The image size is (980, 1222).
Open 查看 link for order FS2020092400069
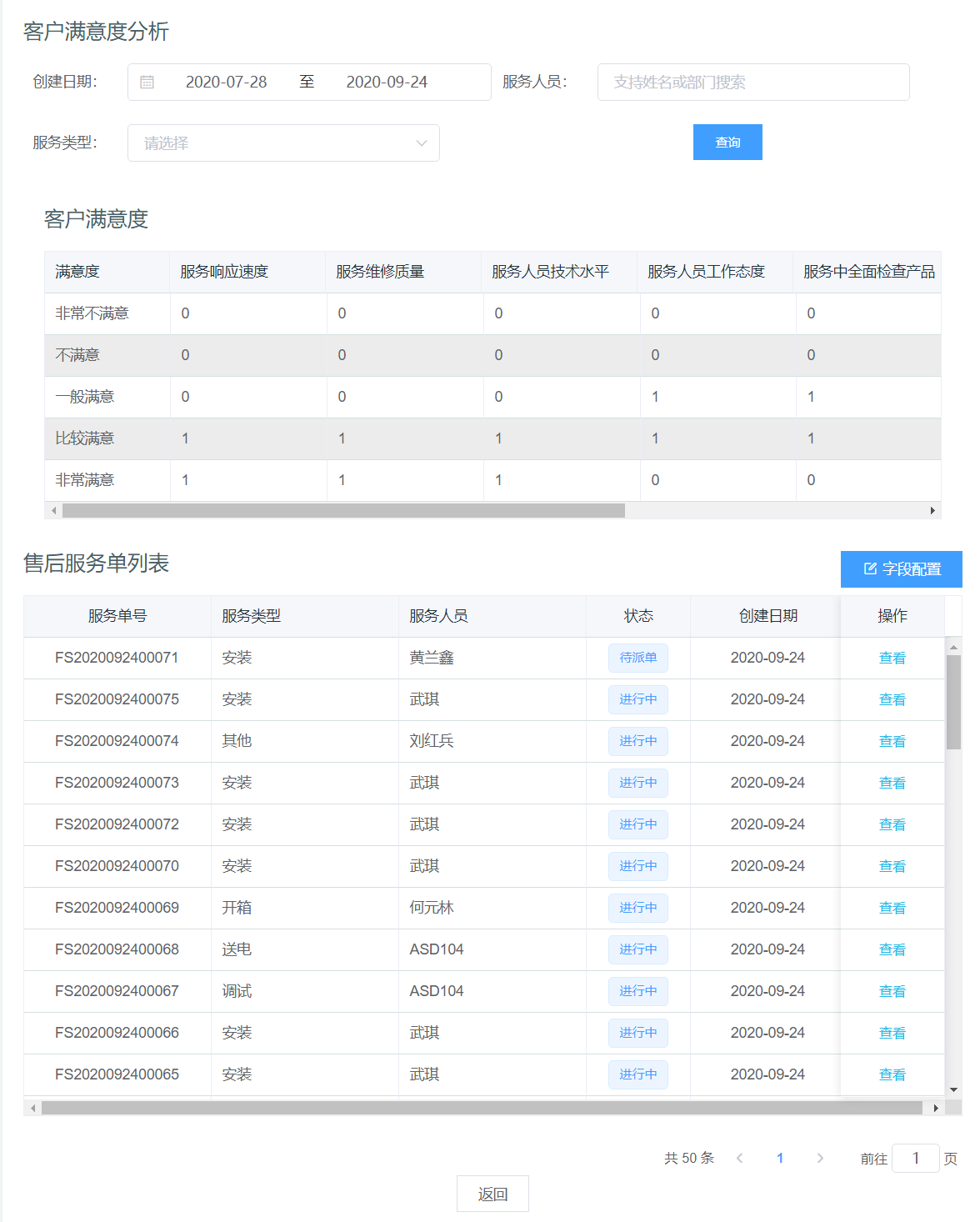tap(892, 908)
